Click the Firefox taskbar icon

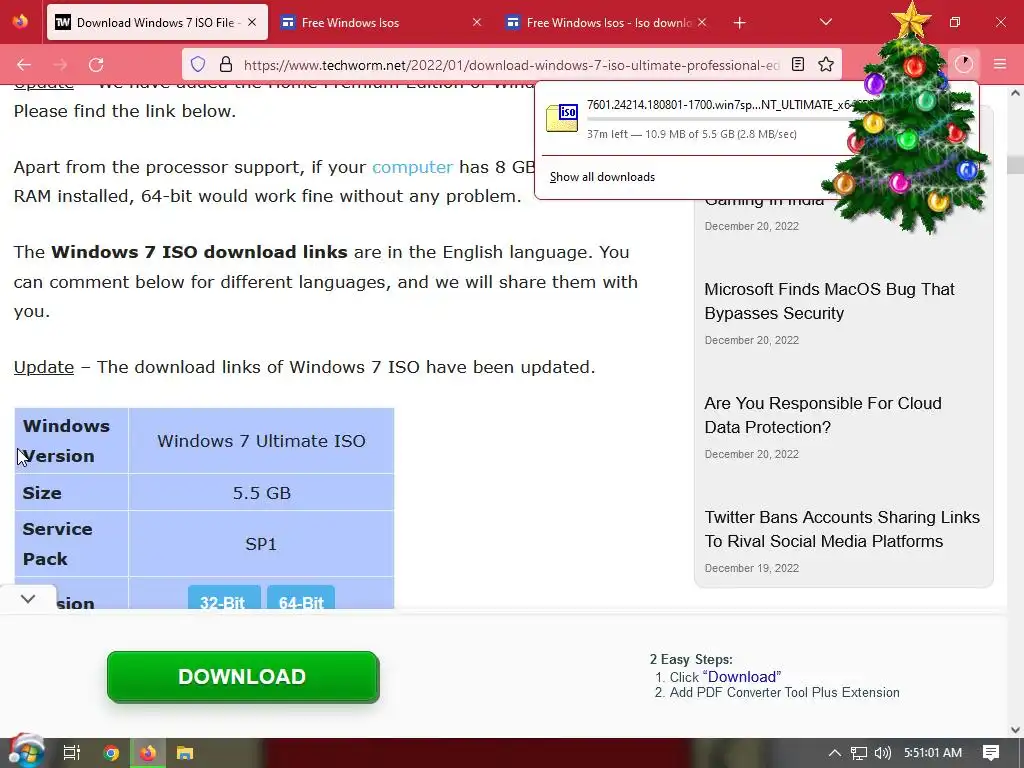[x=148, y=753]
